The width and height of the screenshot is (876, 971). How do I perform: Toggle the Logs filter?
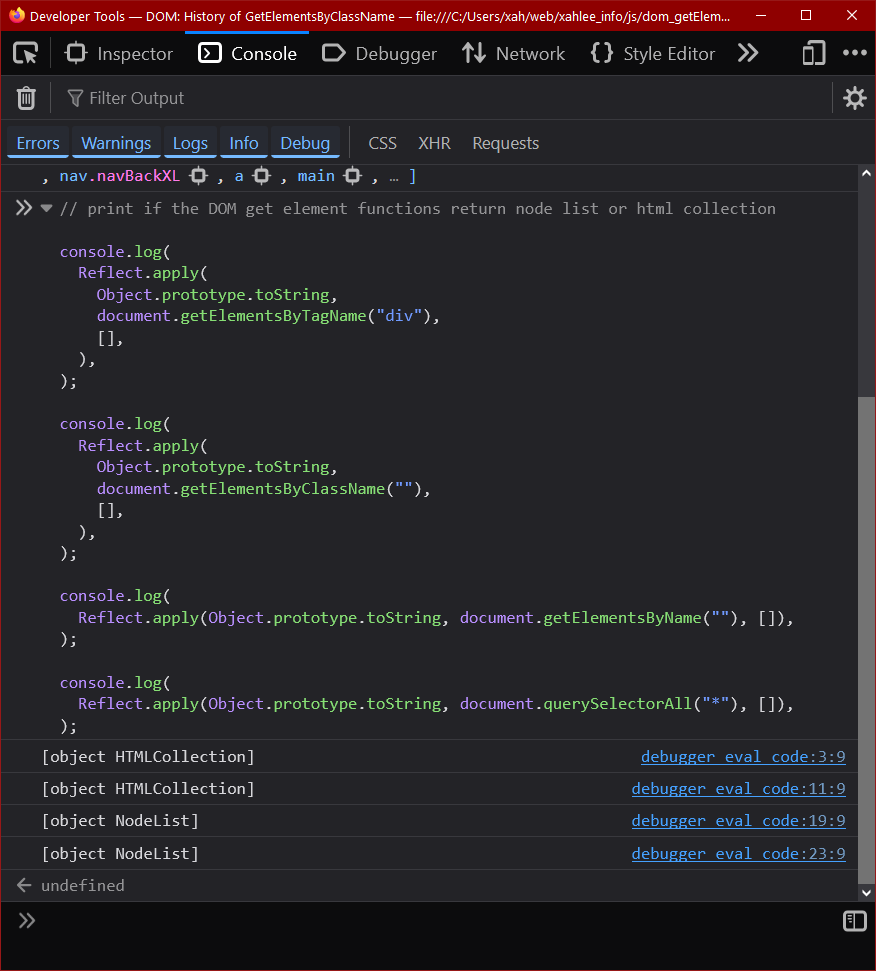[190, 143]
